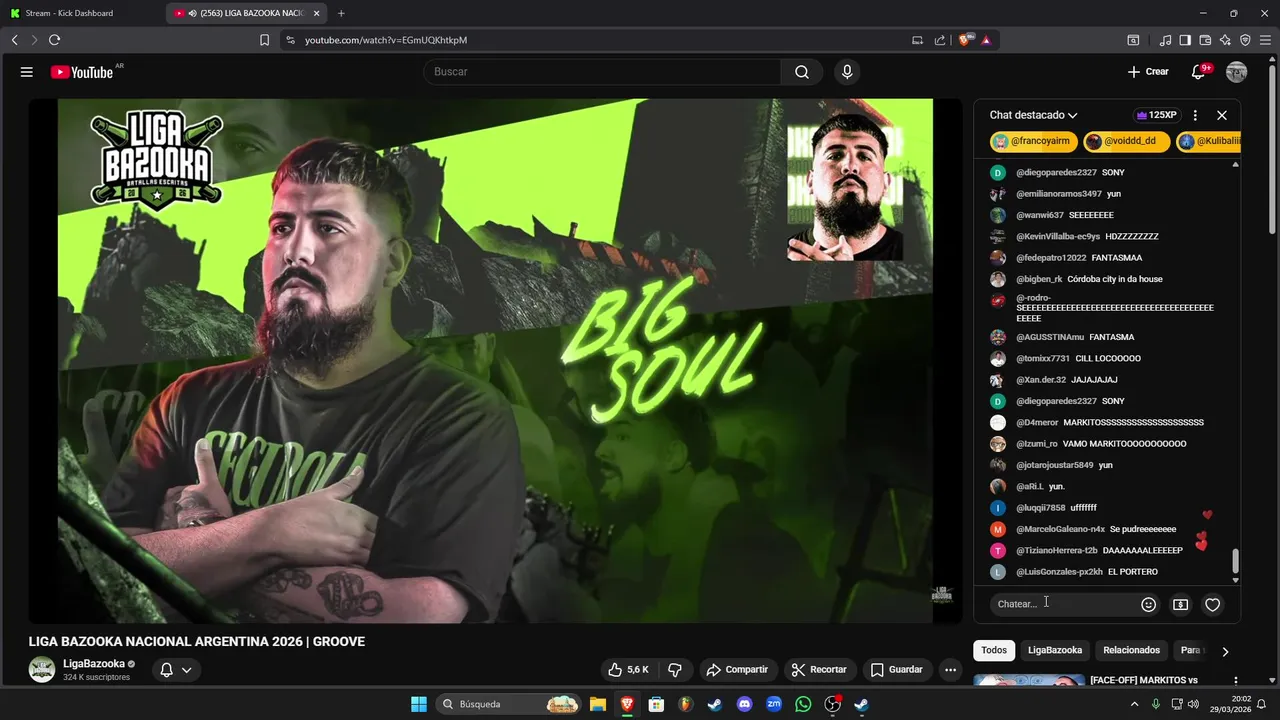This screenshot has height=720, width=1280.
Task: Go to YouTube home via logo
Action: coord(82,72)
